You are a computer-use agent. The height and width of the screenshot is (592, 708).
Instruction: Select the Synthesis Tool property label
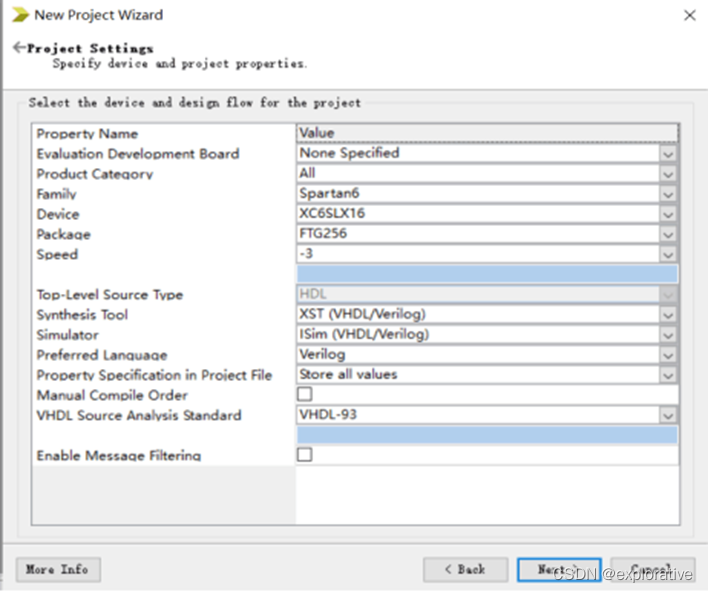pyautogui.click(x=82, y=315)
